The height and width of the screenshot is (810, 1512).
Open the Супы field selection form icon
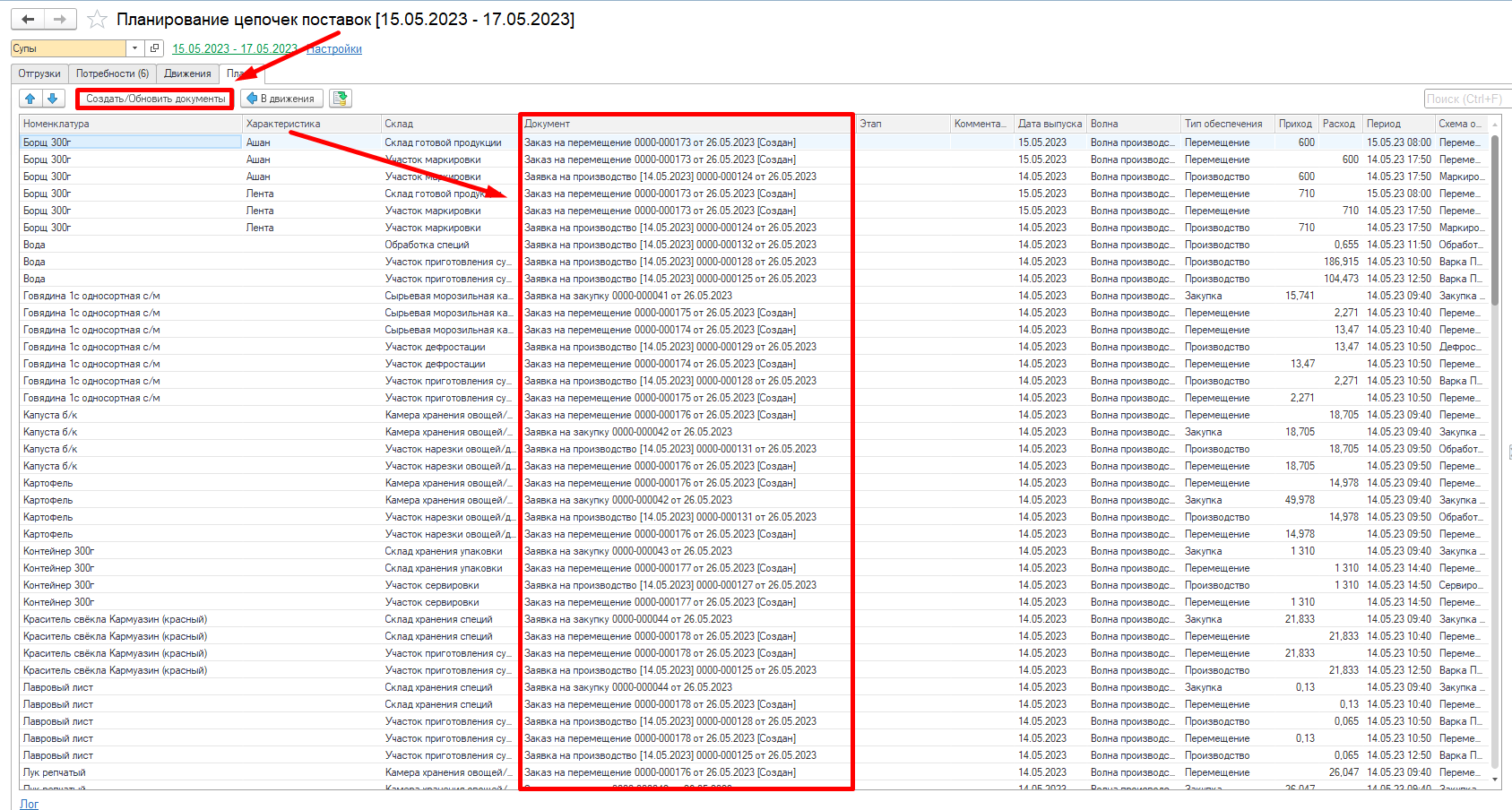pyautogui.click(x=154, y=48)
